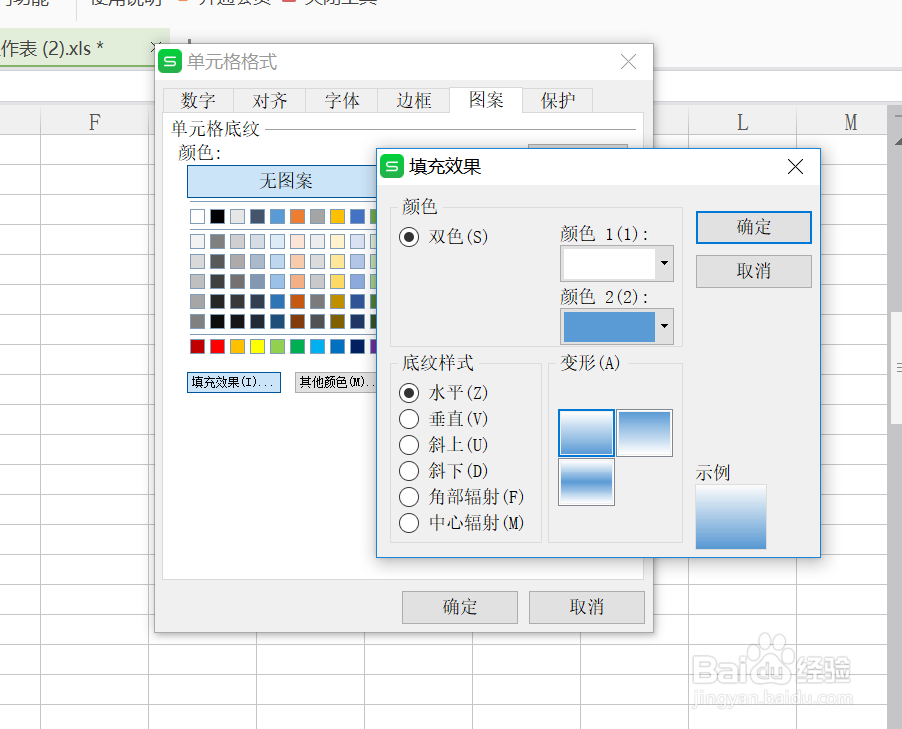Switch to the 保护 tab
Viewport: 902px width, 729px height.
556,100
